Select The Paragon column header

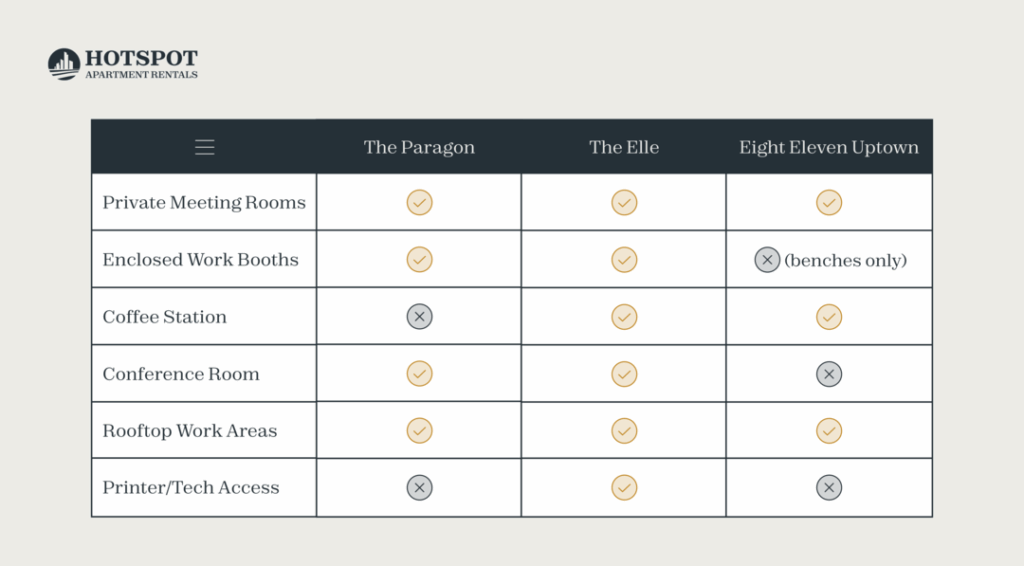point(419,148)
